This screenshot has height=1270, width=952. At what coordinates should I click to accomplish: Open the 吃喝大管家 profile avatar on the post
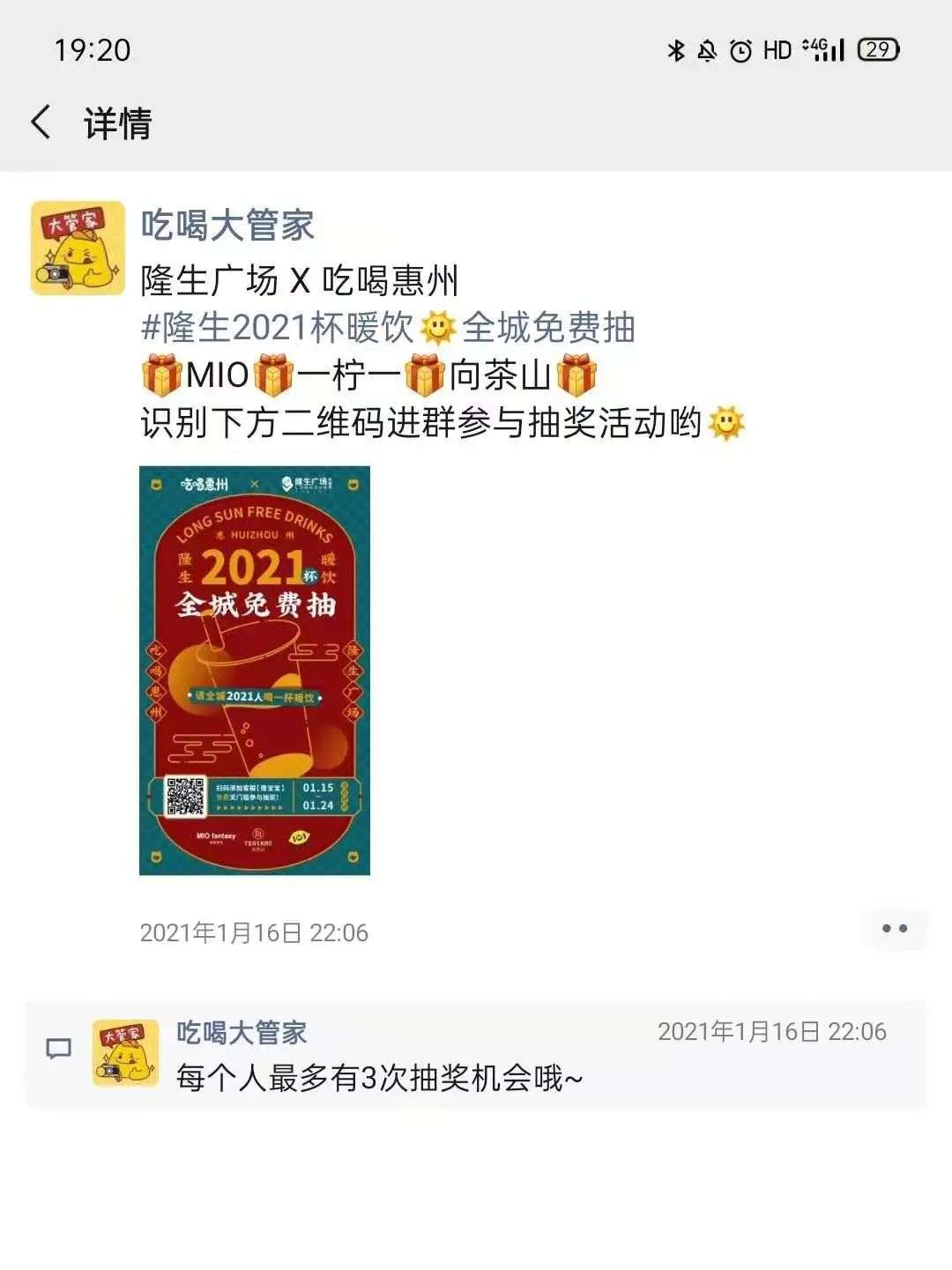[78, 248]
